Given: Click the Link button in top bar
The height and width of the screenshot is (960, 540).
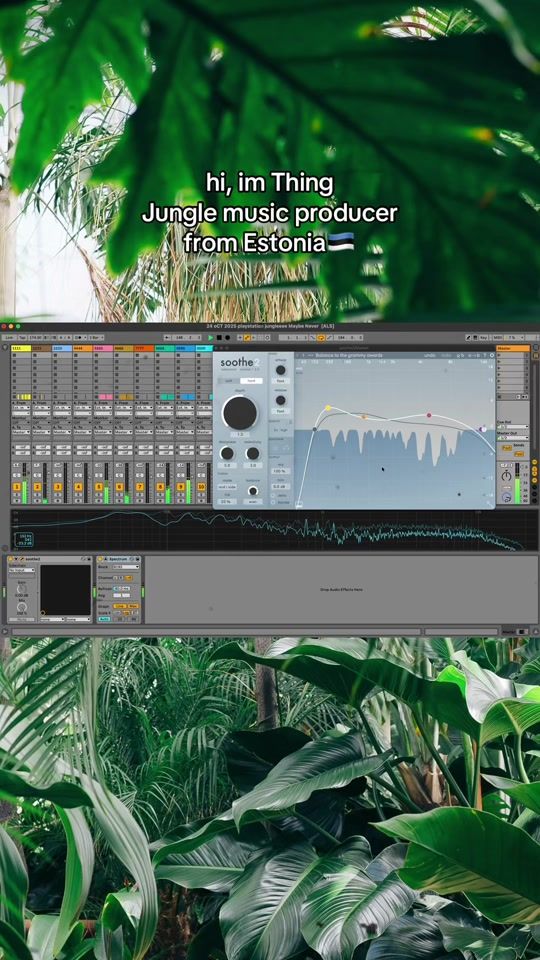Looking at the screenshot, I should [9, 337].
